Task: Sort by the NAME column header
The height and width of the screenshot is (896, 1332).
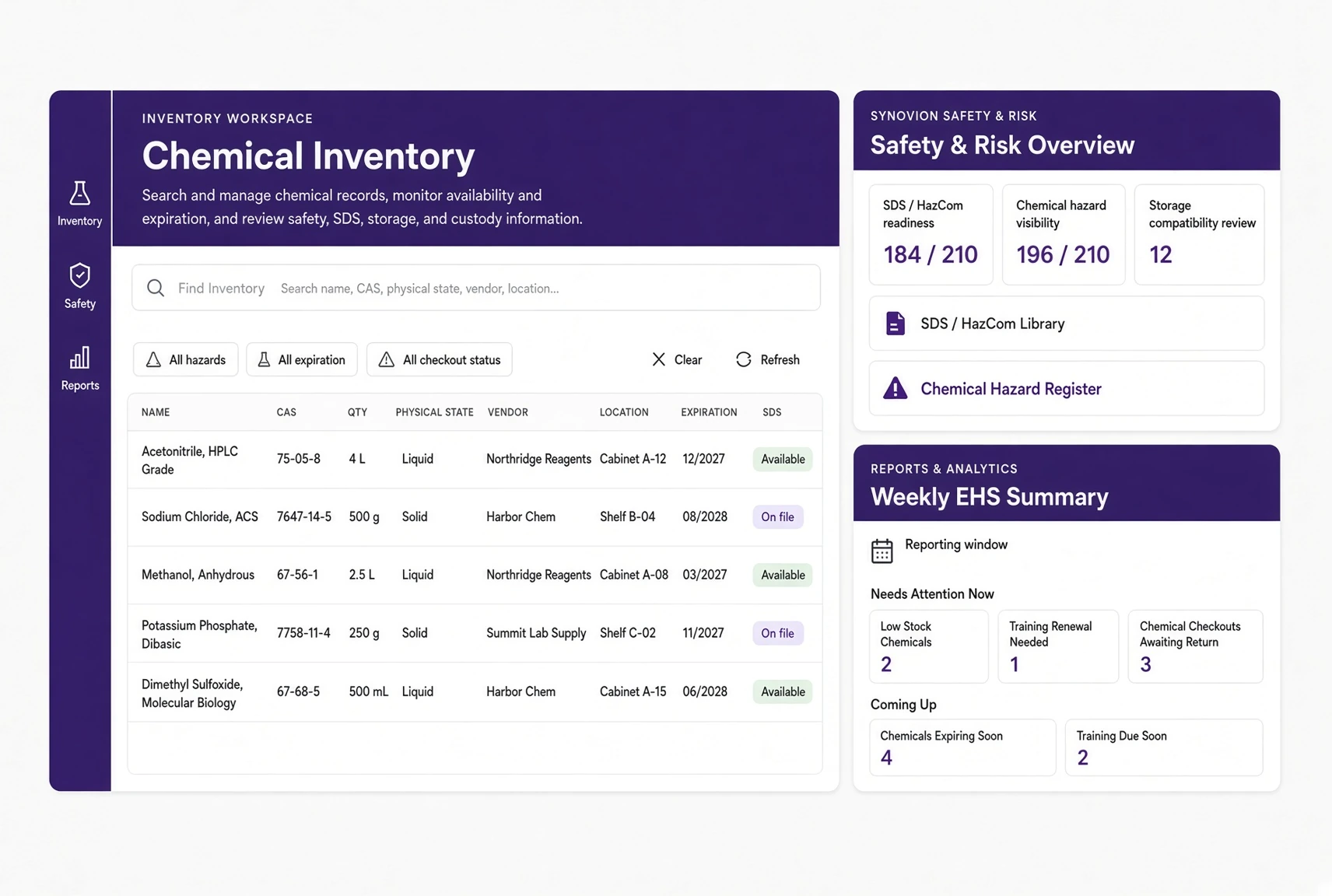Action: (156, 412)
